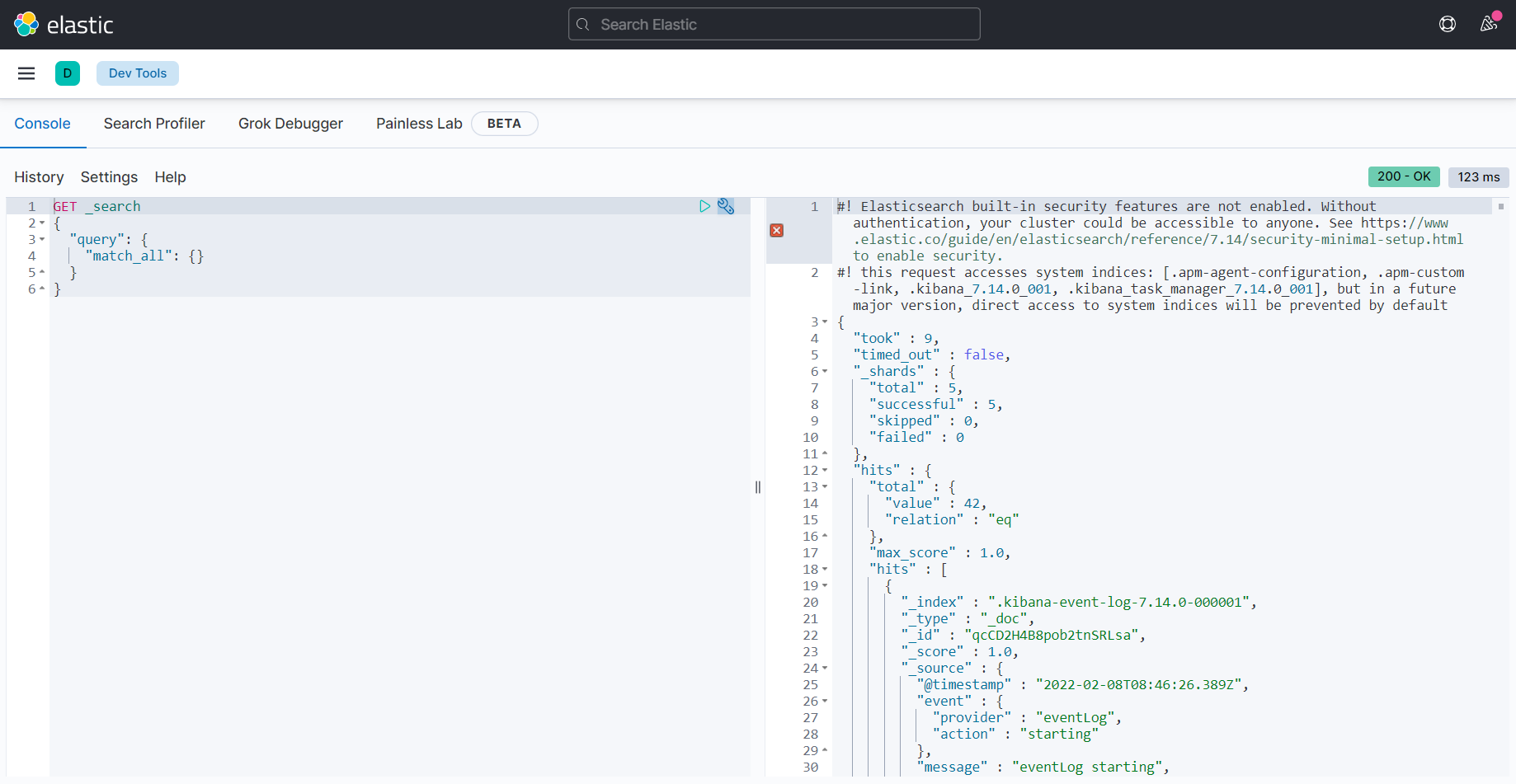Viewport: 1516px width, 784px height.
Task: Open the request wrench options
Action: [726, 206]
